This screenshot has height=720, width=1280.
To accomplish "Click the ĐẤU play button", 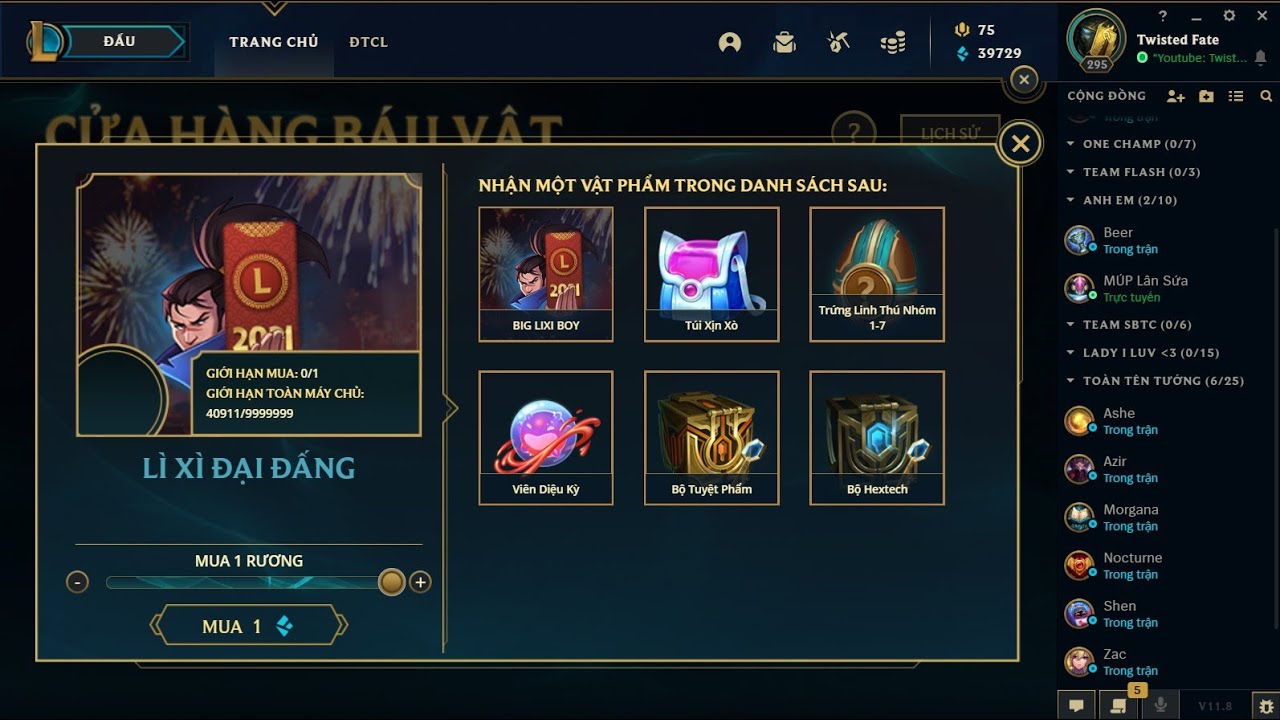I will [x=118, y=42].
